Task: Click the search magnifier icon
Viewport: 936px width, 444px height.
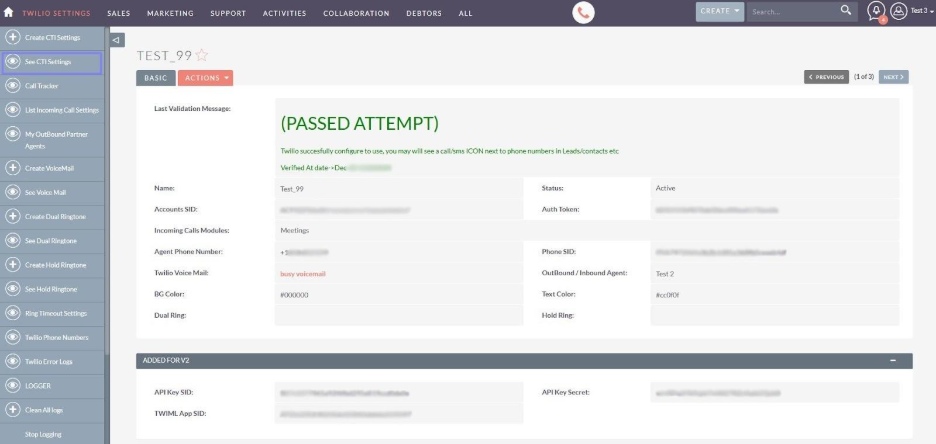Action: click(846, 10)
